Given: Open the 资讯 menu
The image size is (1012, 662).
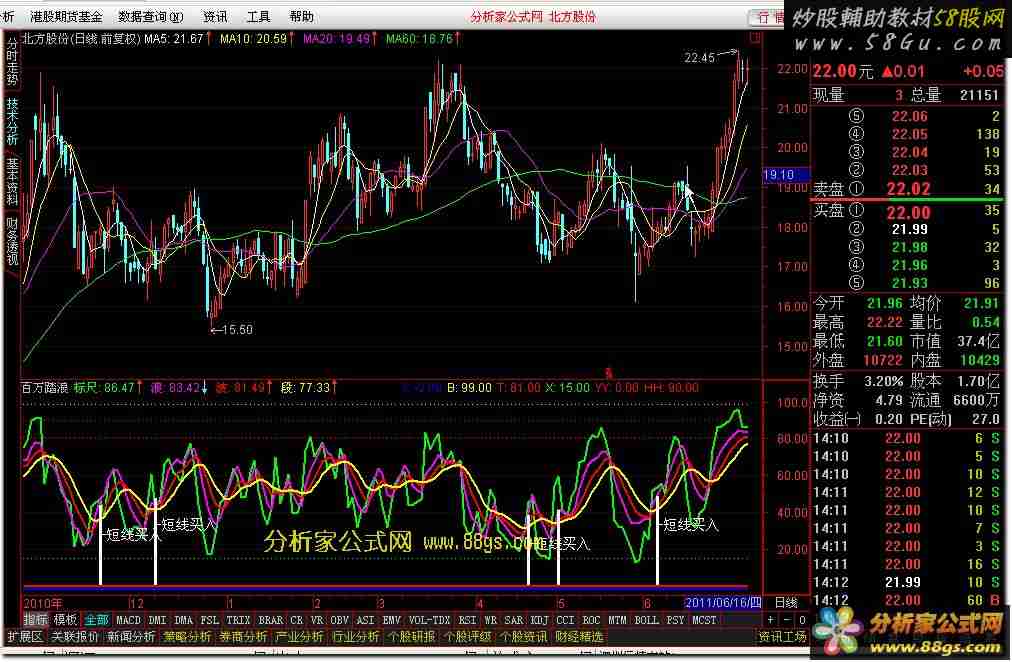Looking at the screenshot, I should [215, 16].
